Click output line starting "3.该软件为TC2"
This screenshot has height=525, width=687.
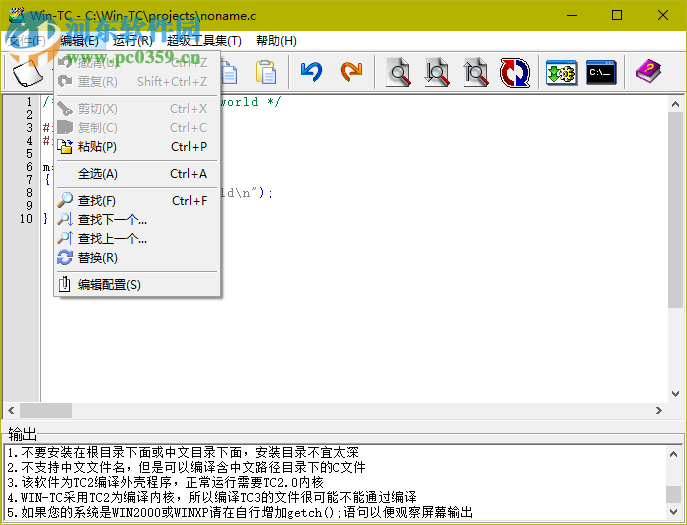click(x=166, y=482)
